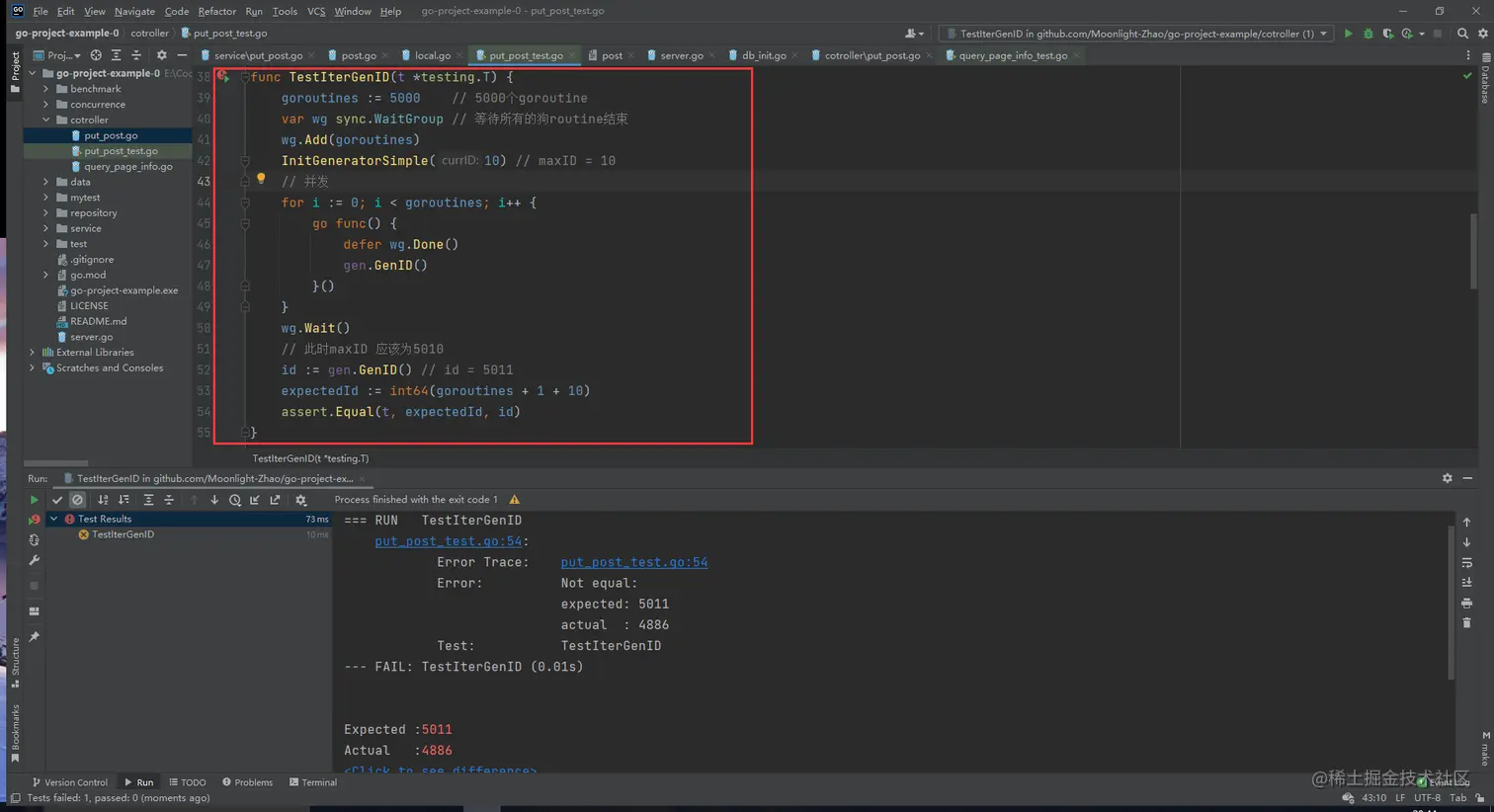Image resolution: width=1494 pixels, height=812 pixels.
Task: Open the Structure side panel
Action: pyautogui.click(x=15, y=662)
